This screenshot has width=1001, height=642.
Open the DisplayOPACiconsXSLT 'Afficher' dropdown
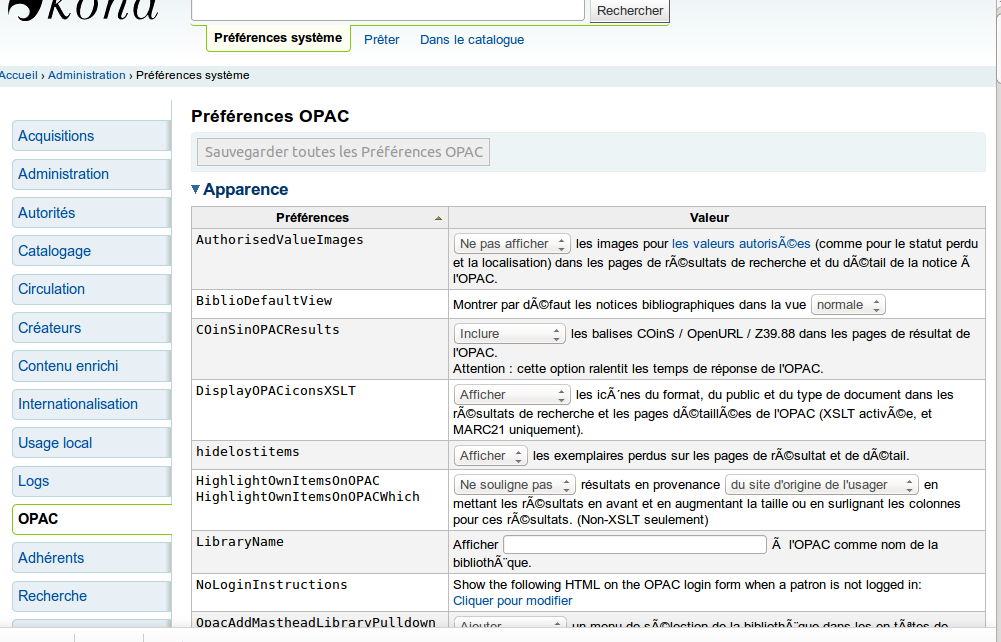click(x=511, y=395)
